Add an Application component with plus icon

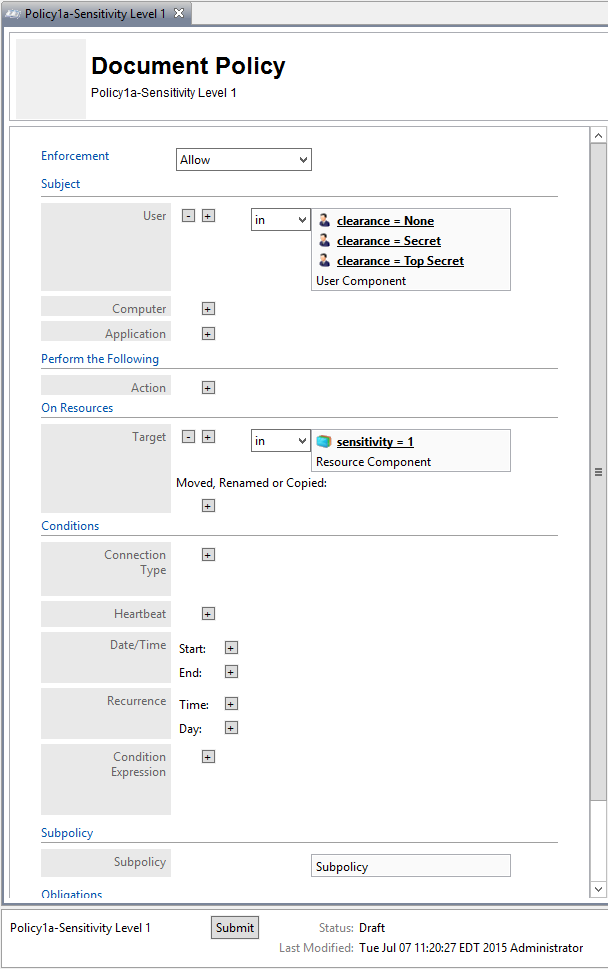point(208,334)
